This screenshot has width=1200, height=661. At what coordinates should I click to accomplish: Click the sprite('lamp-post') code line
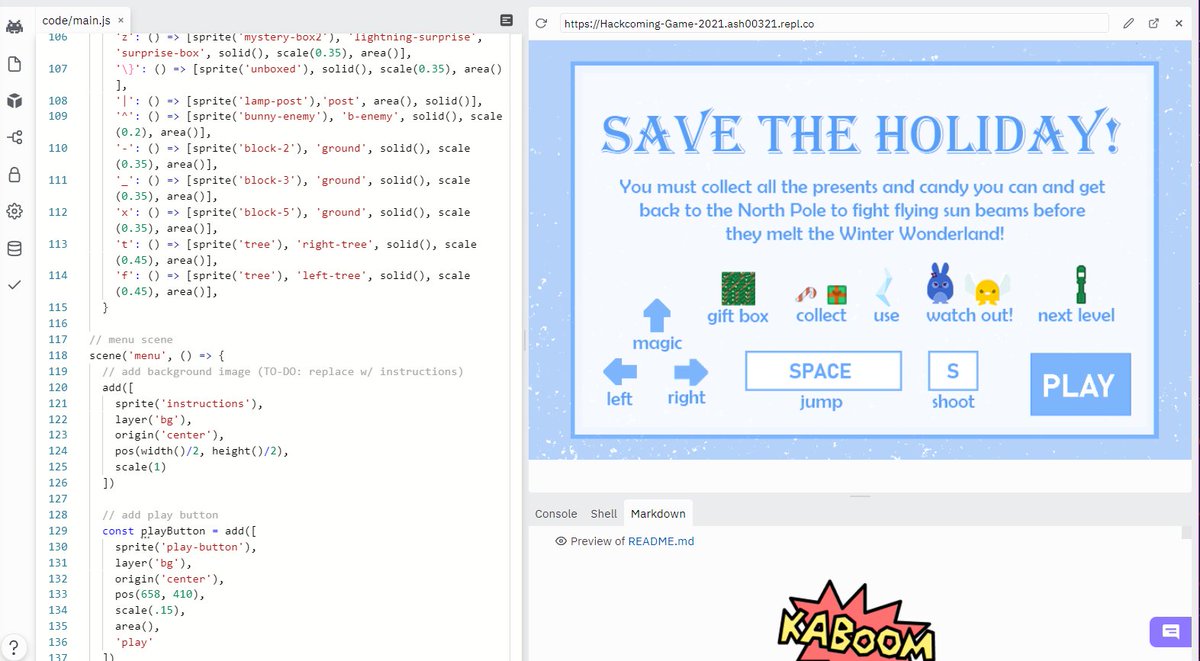click(299, 99)
